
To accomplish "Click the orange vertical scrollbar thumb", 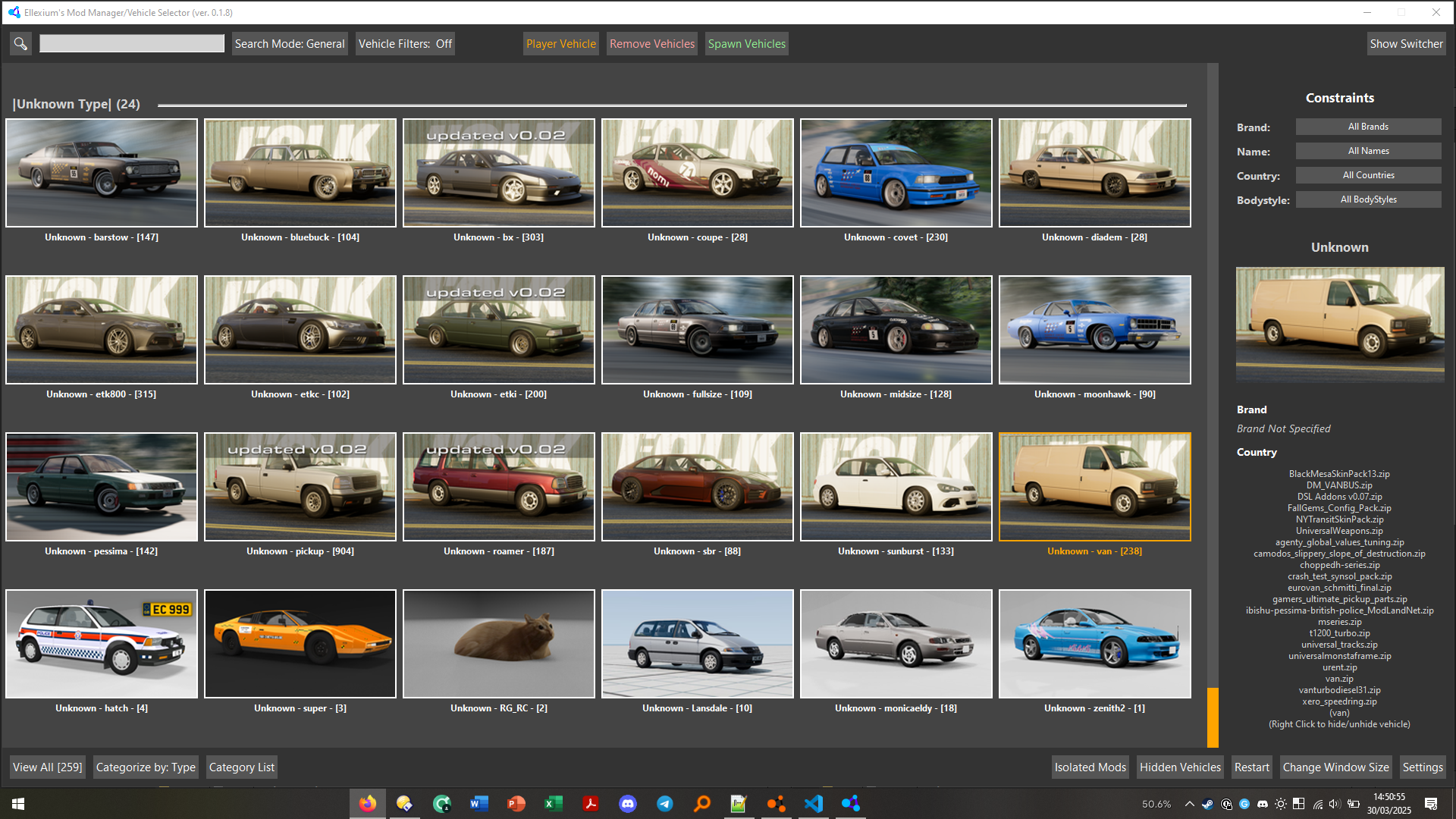I will coord(1213,717).
